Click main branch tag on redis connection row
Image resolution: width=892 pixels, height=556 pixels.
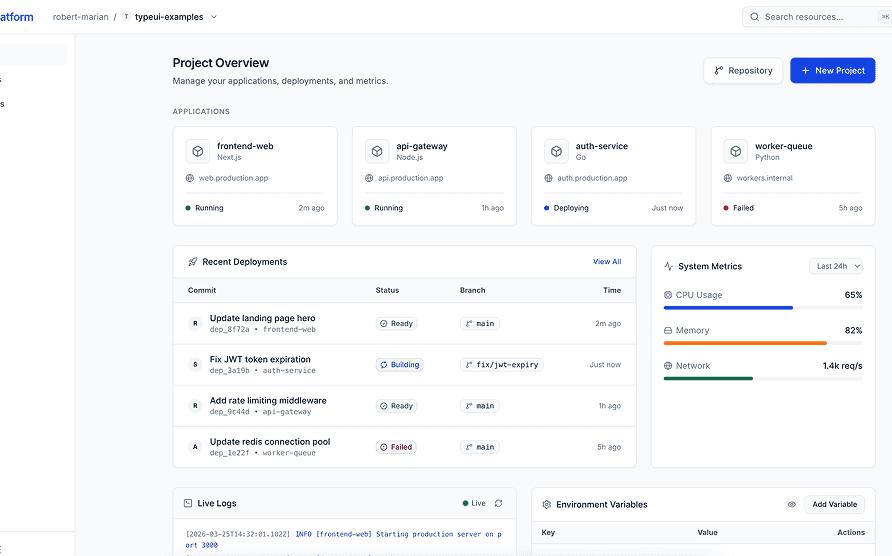[x=480, y=447]
